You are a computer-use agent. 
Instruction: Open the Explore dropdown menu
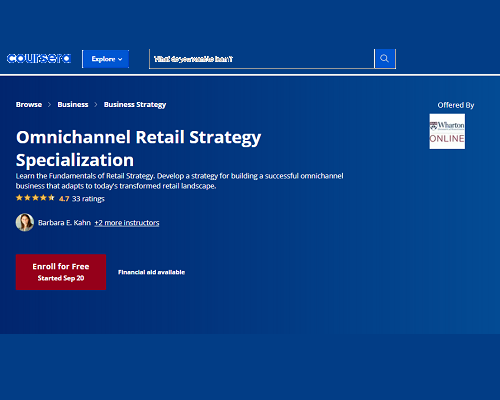[106, 59]
